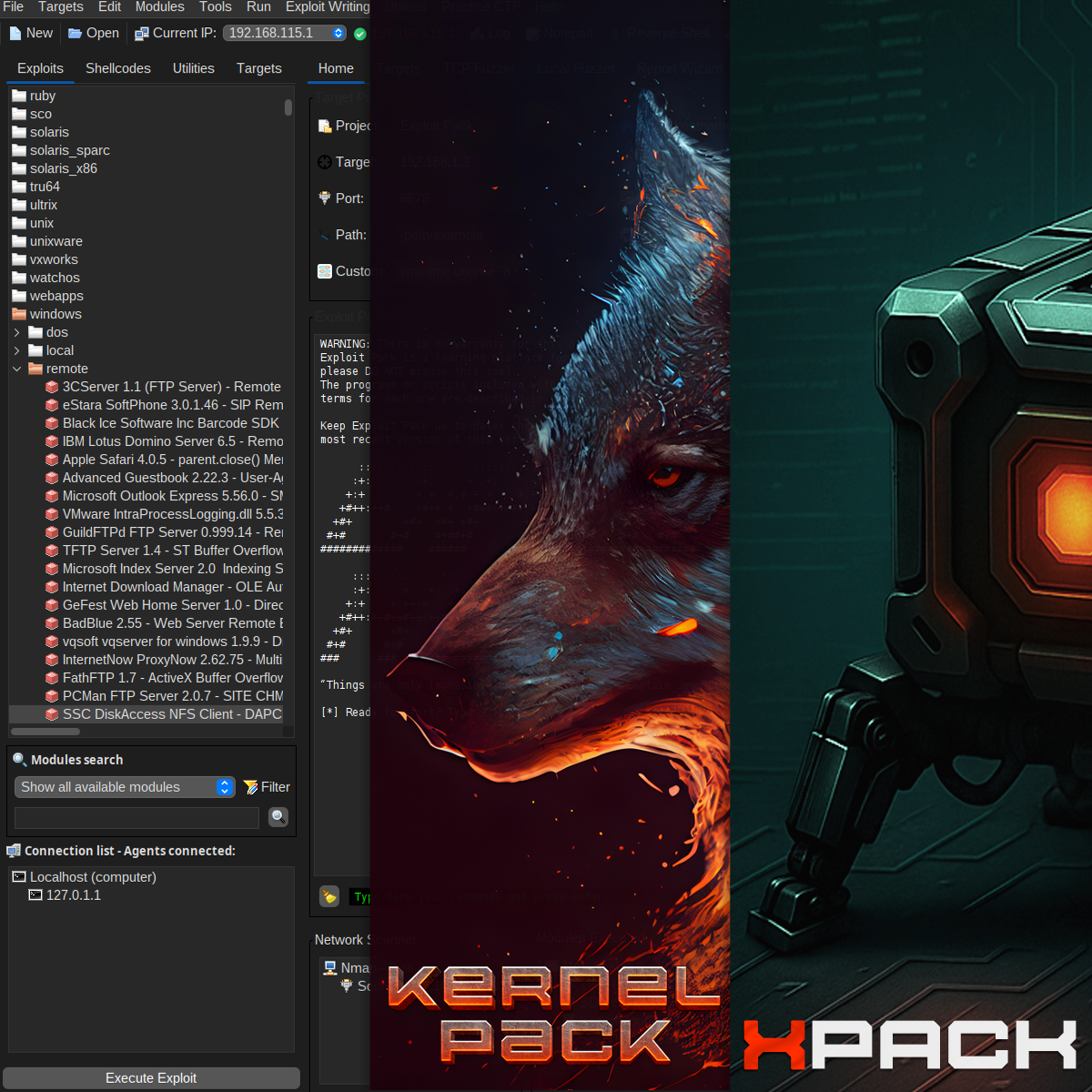Click the exploit tree vertical scrollbar
The width and height of the screenshot is (1092, 1092).
tap(288, 107)
